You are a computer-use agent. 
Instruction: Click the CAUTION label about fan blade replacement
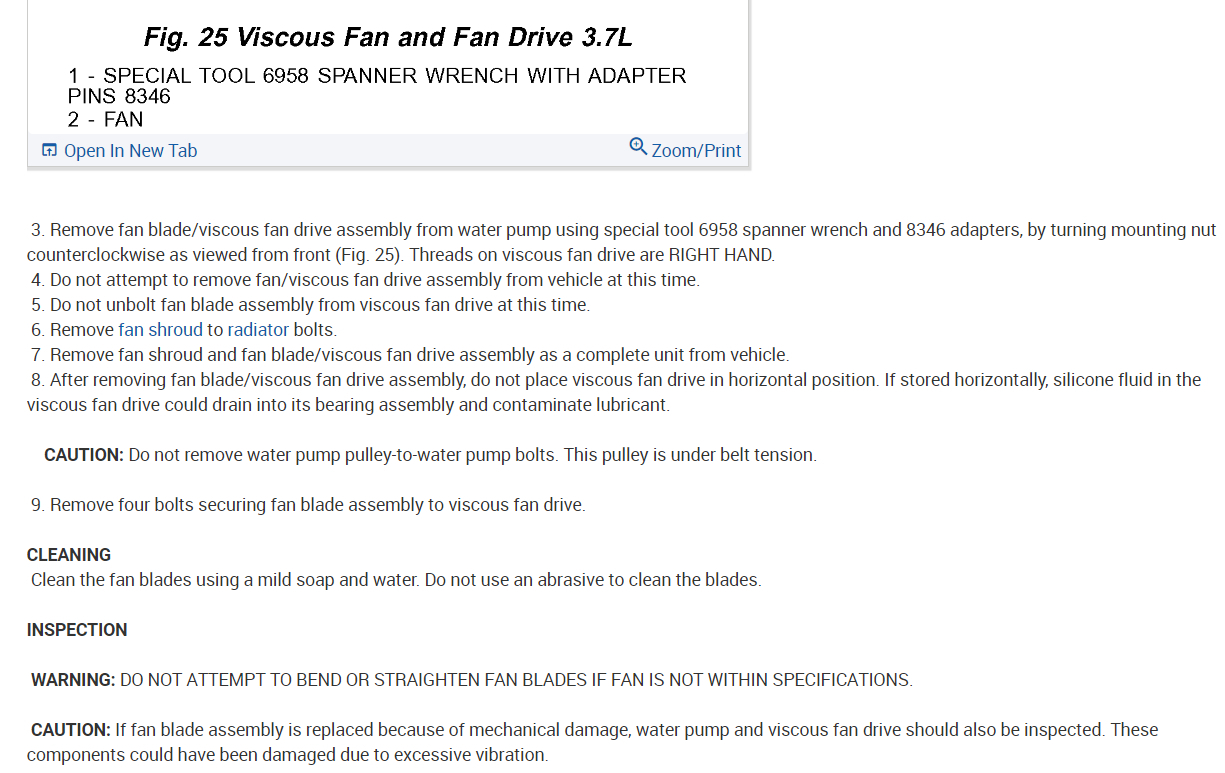[x=70, y=730]
